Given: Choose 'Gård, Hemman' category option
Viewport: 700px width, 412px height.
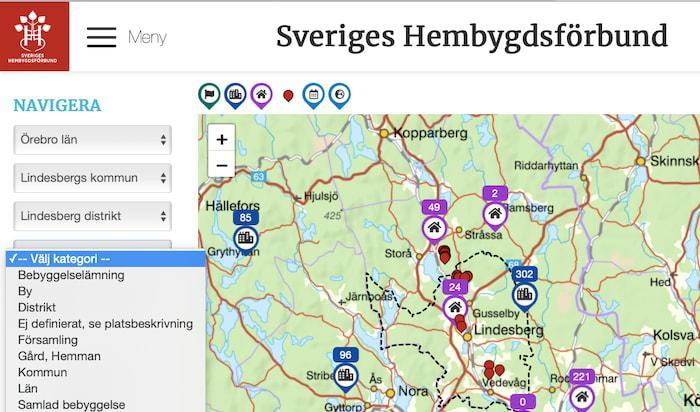Looking at the screenshot, I should pyautogui.click(x=106, y=356).
